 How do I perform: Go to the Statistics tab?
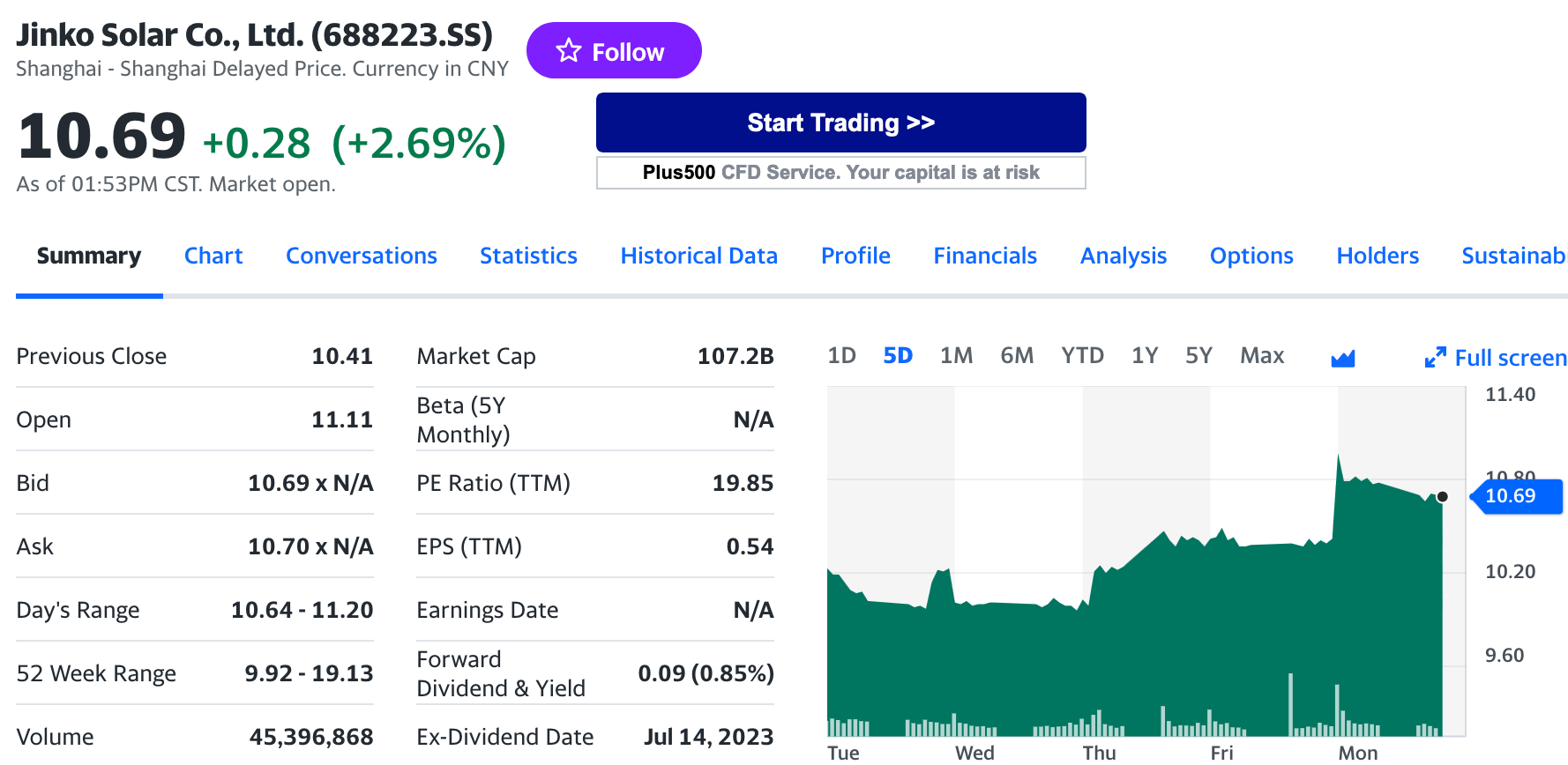tap(528, 256)
